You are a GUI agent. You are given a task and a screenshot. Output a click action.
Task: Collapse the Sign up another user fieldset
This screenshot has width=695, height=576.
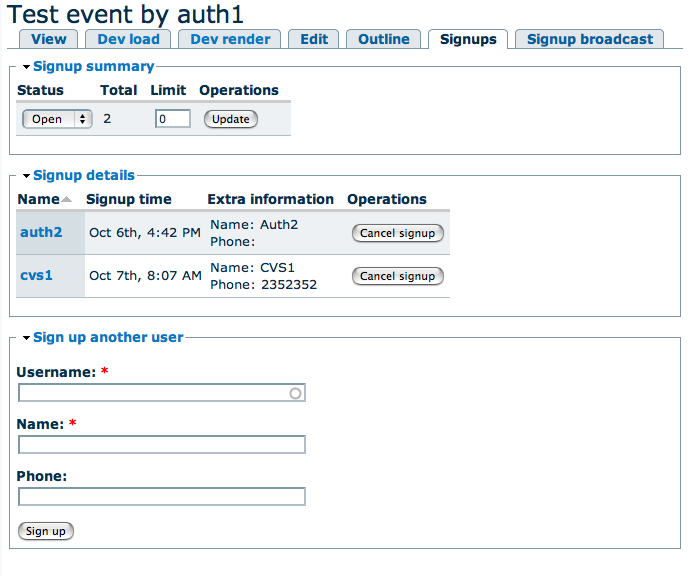pyautogui.click(x=108, y=337)
